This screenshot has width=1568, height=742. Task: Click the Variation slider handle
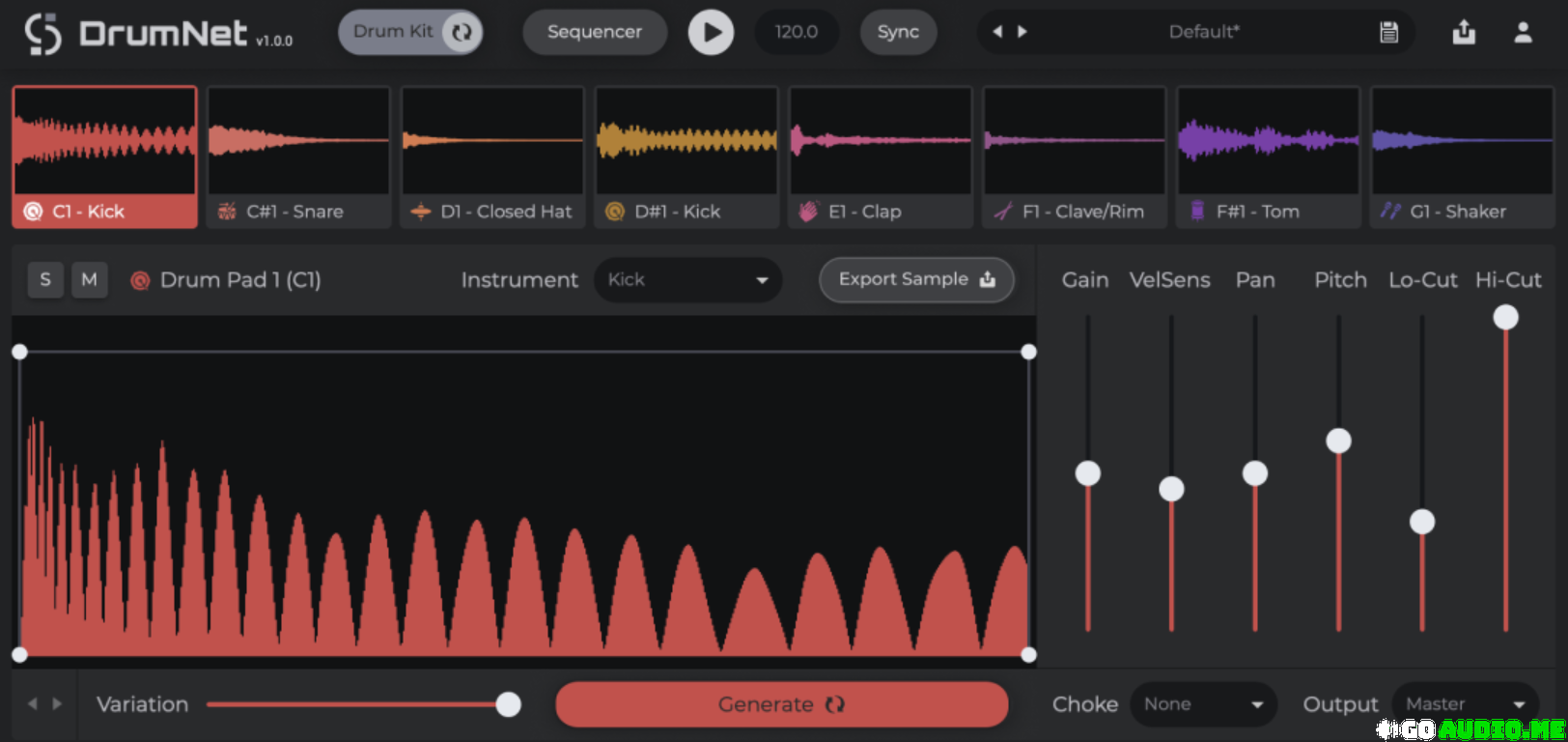pyautogui.click(x=509, y=704)
